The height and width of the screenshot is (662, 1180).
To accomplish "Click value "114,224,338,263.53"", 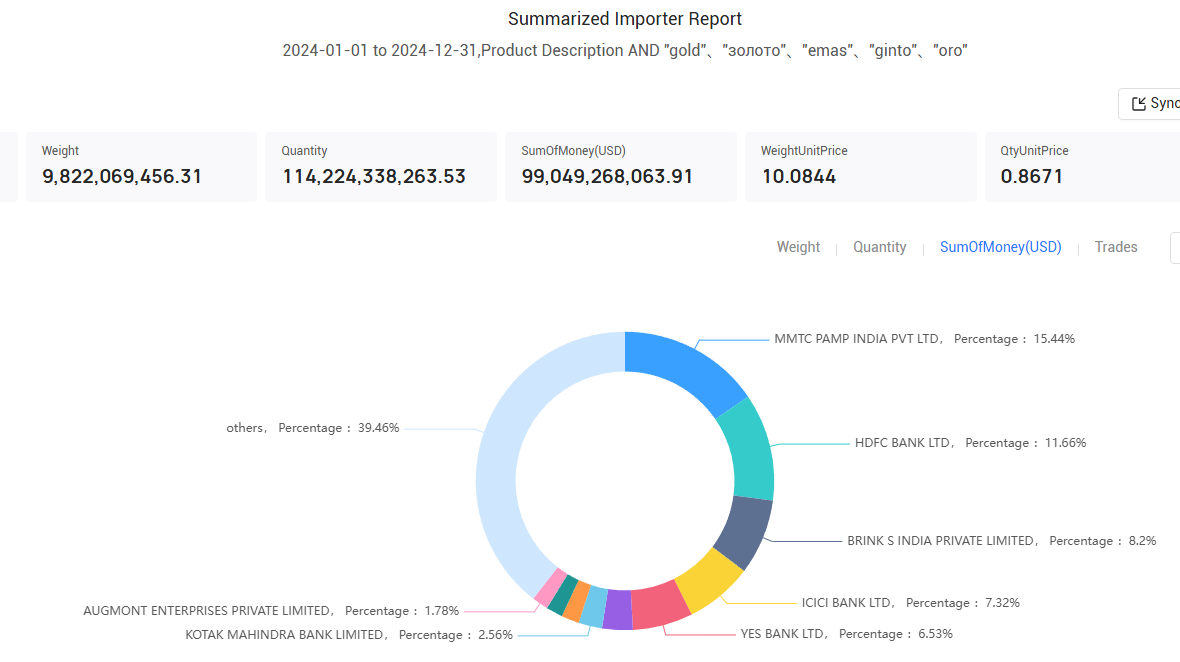I will tap(374, 176).
